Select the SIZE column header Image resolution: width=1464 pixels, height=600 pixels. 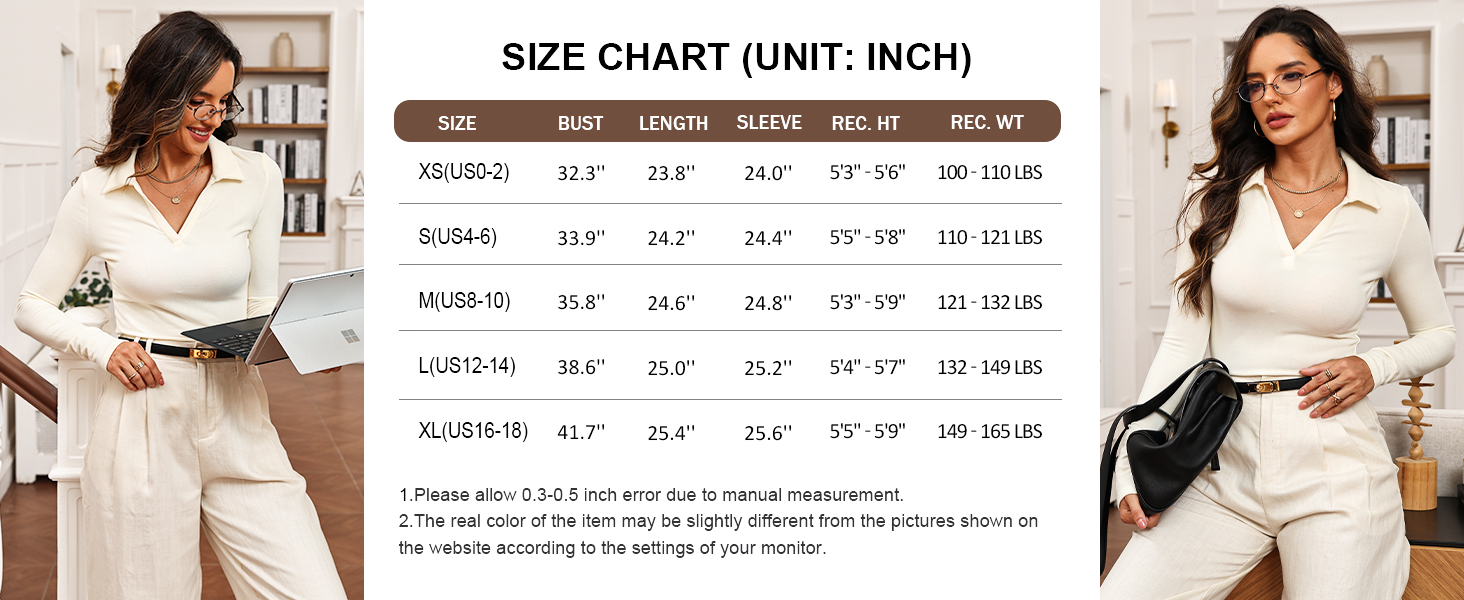(x=457, y=124)
